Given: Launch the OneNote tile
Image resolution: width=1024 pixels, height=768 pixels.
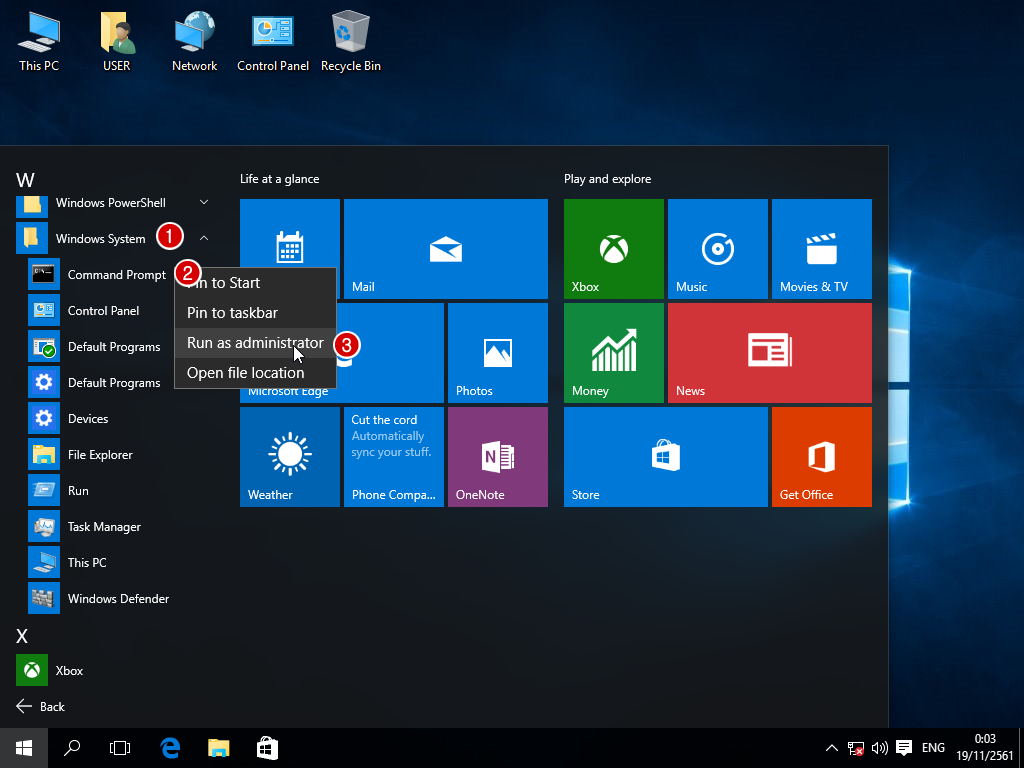Looking at the screenshot, I should click(497, 456).
